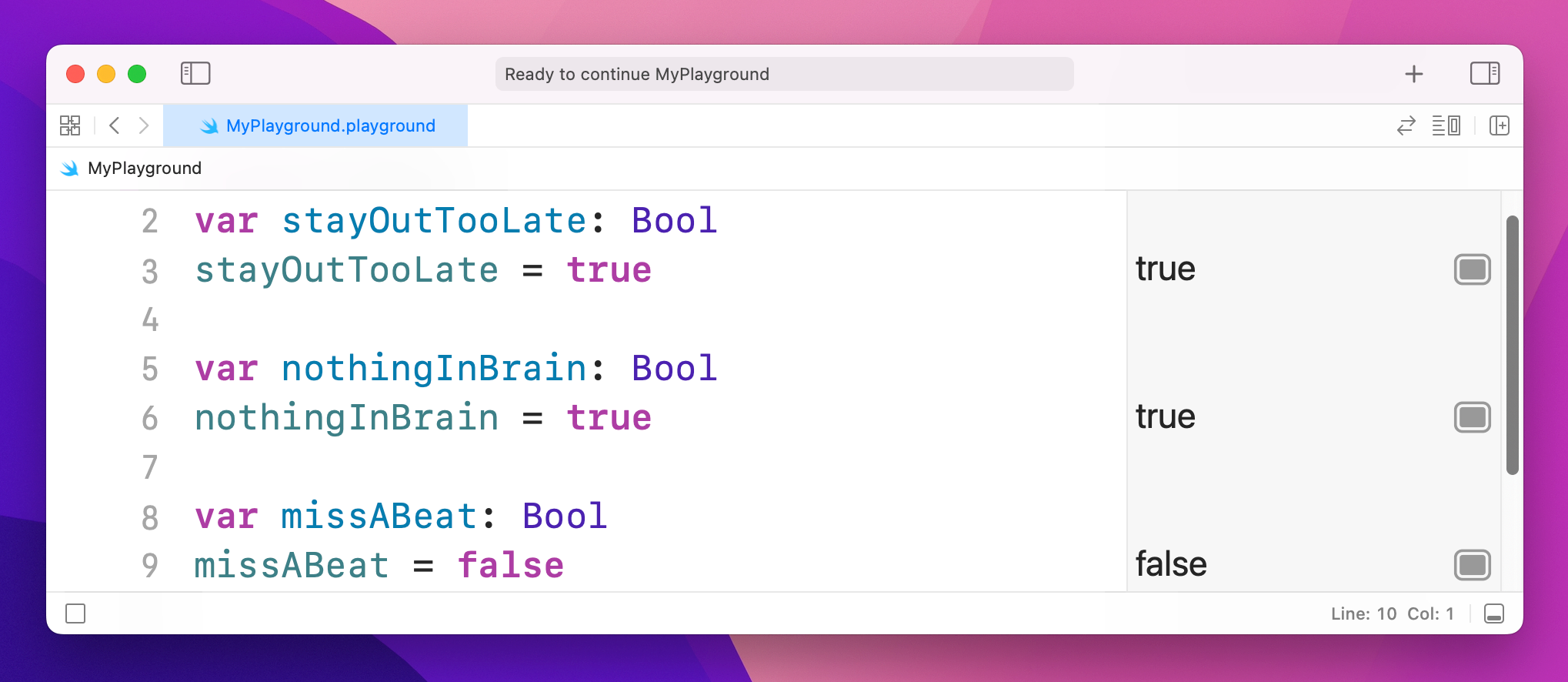Show inline result for stayOutTooLate true

pyautogui.click(x=1472, y=269)
